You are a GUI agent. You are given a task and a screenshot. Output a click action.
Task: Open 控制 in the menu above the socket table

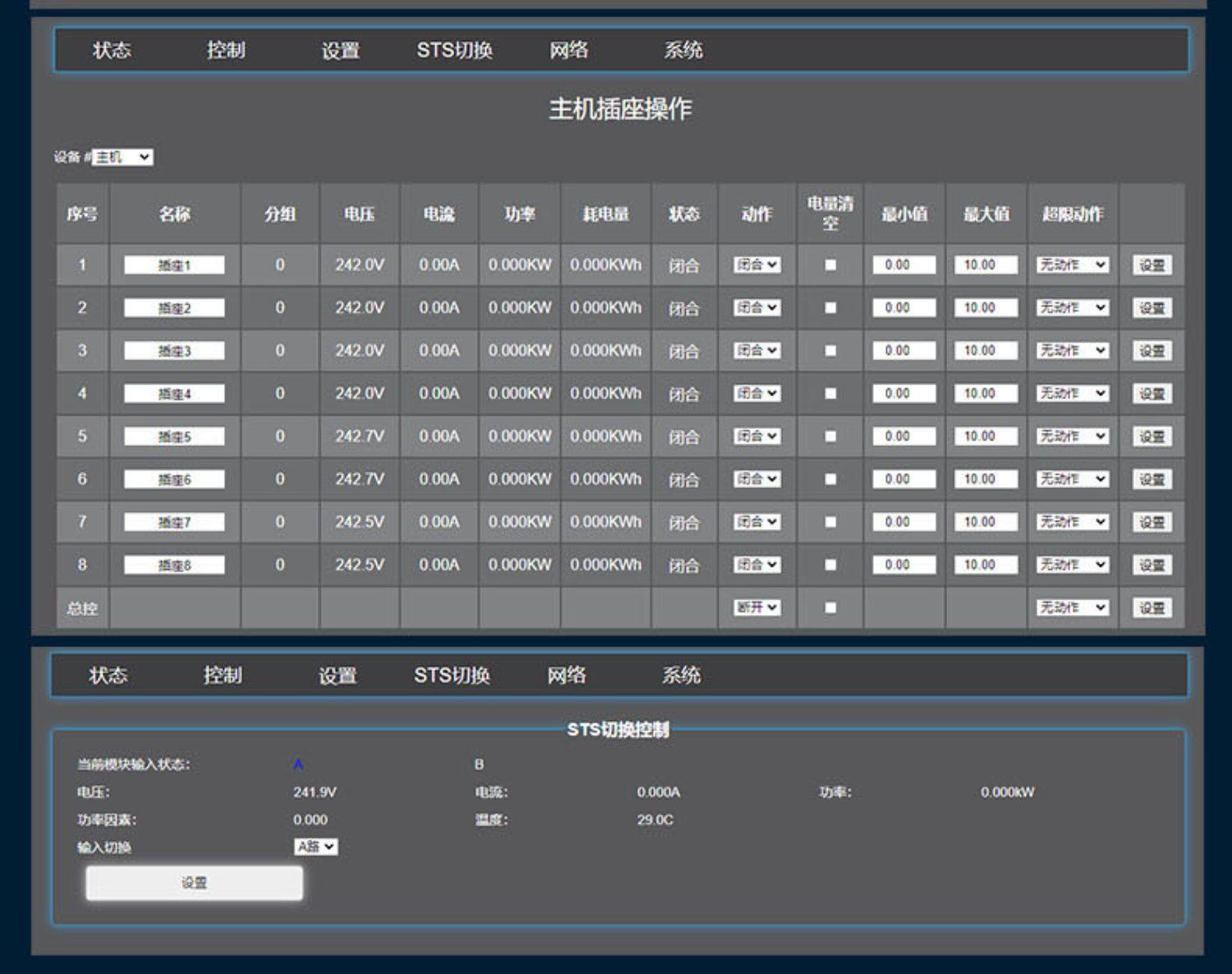(226, 50)
